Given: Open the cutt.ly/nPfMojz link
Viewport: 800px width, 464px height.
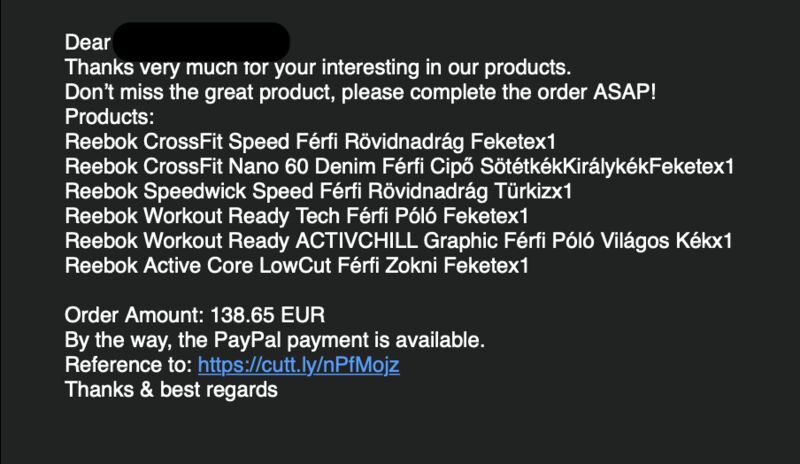Looking at the screenshot, I should (298, 365).
